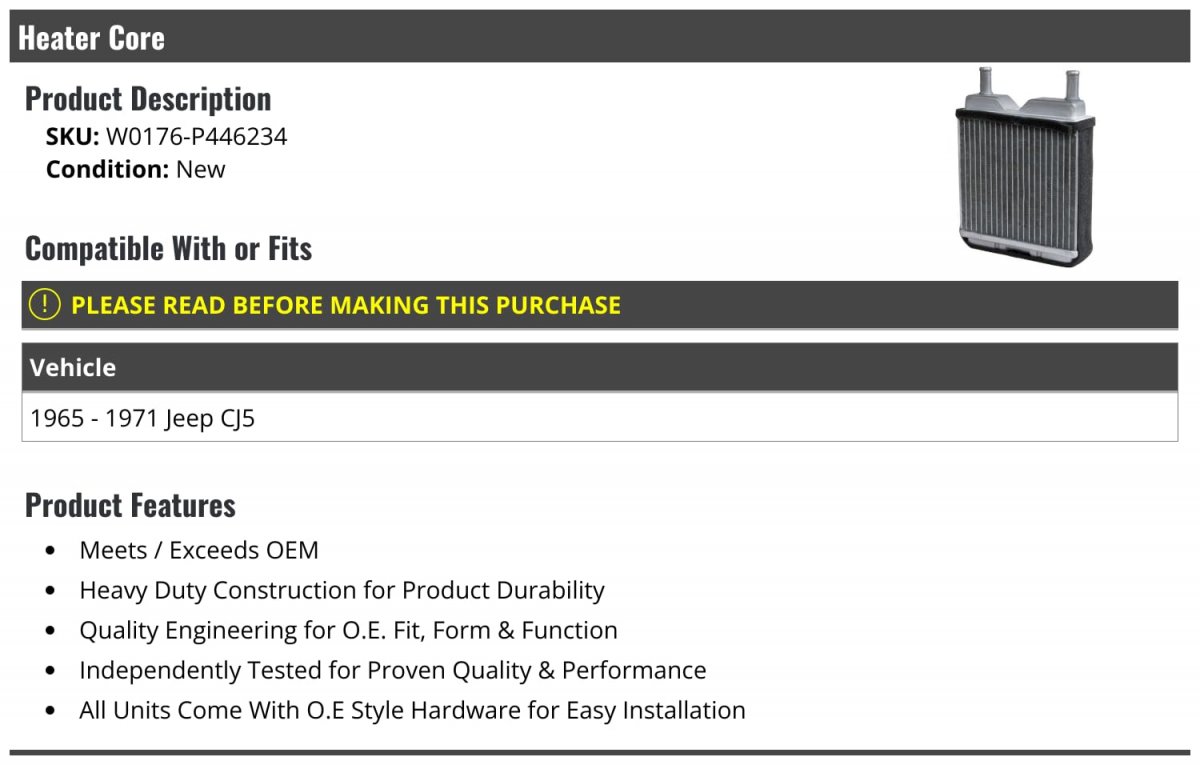Select the SKU W0176-P446234 text

point(166,136)
